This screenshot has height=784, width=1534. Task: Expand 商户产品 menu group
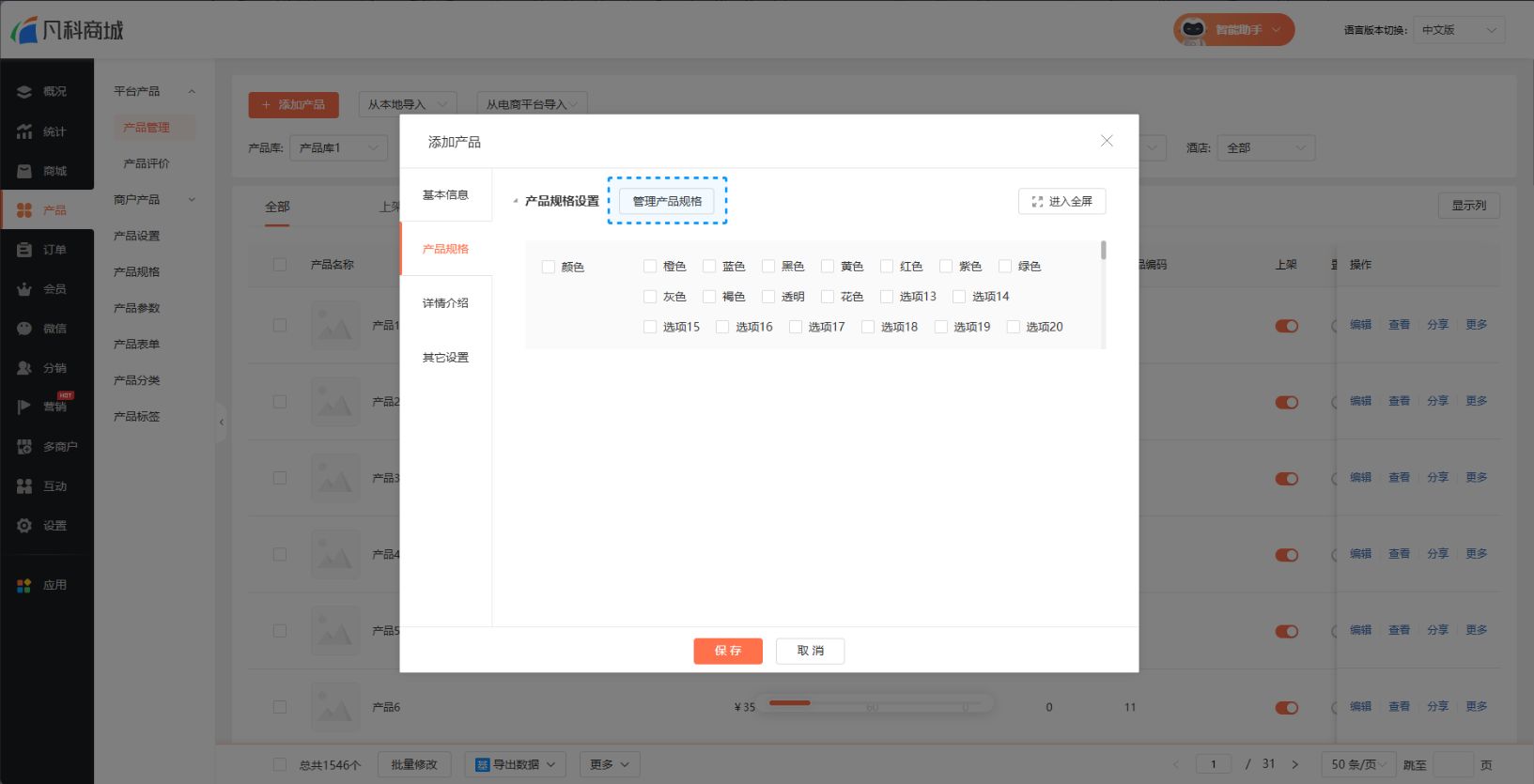tap(192, 199)
